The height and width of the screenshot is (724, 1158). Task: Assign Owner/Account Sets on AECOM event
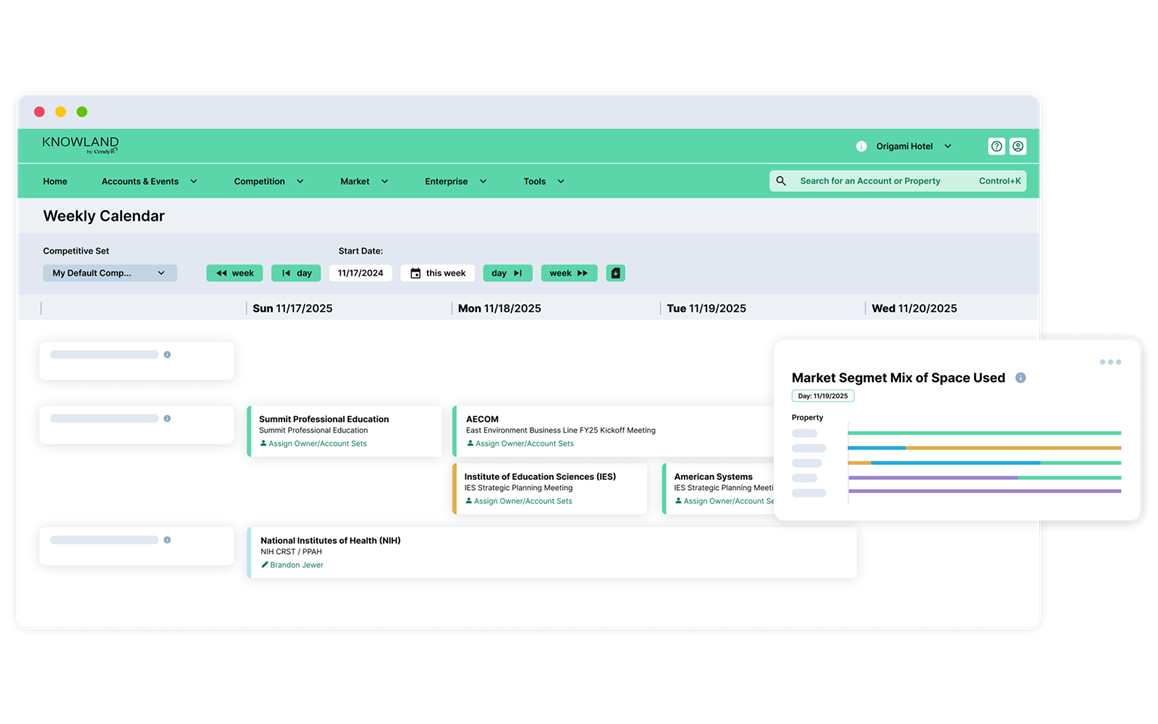(x=524, y=443)
